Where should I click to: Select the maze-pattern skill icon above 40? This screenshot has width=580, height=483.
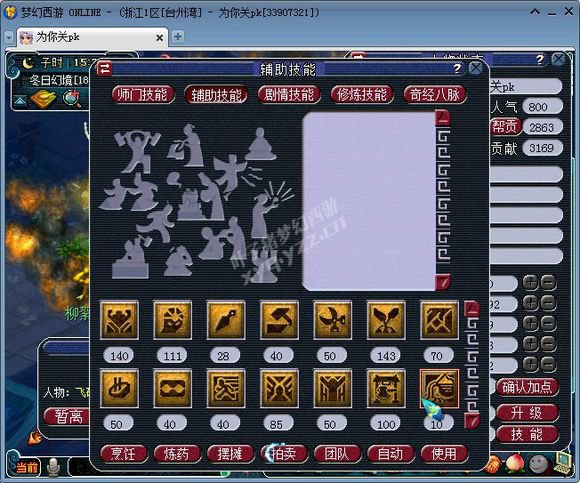click(x=226, y=388)
